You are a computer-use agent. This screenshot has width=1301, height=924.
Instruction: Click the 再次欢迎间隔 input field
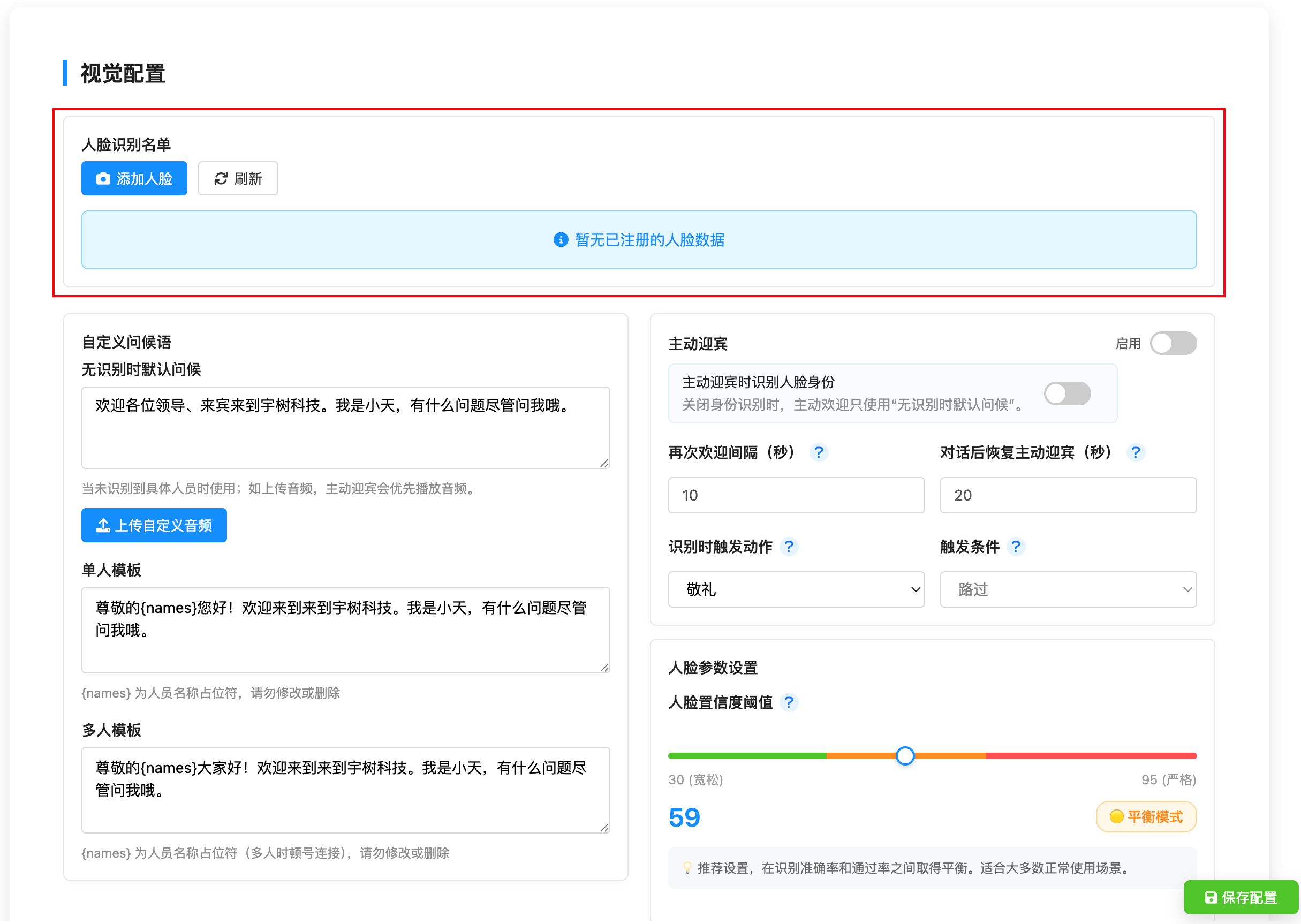click(x=797, y=495)
